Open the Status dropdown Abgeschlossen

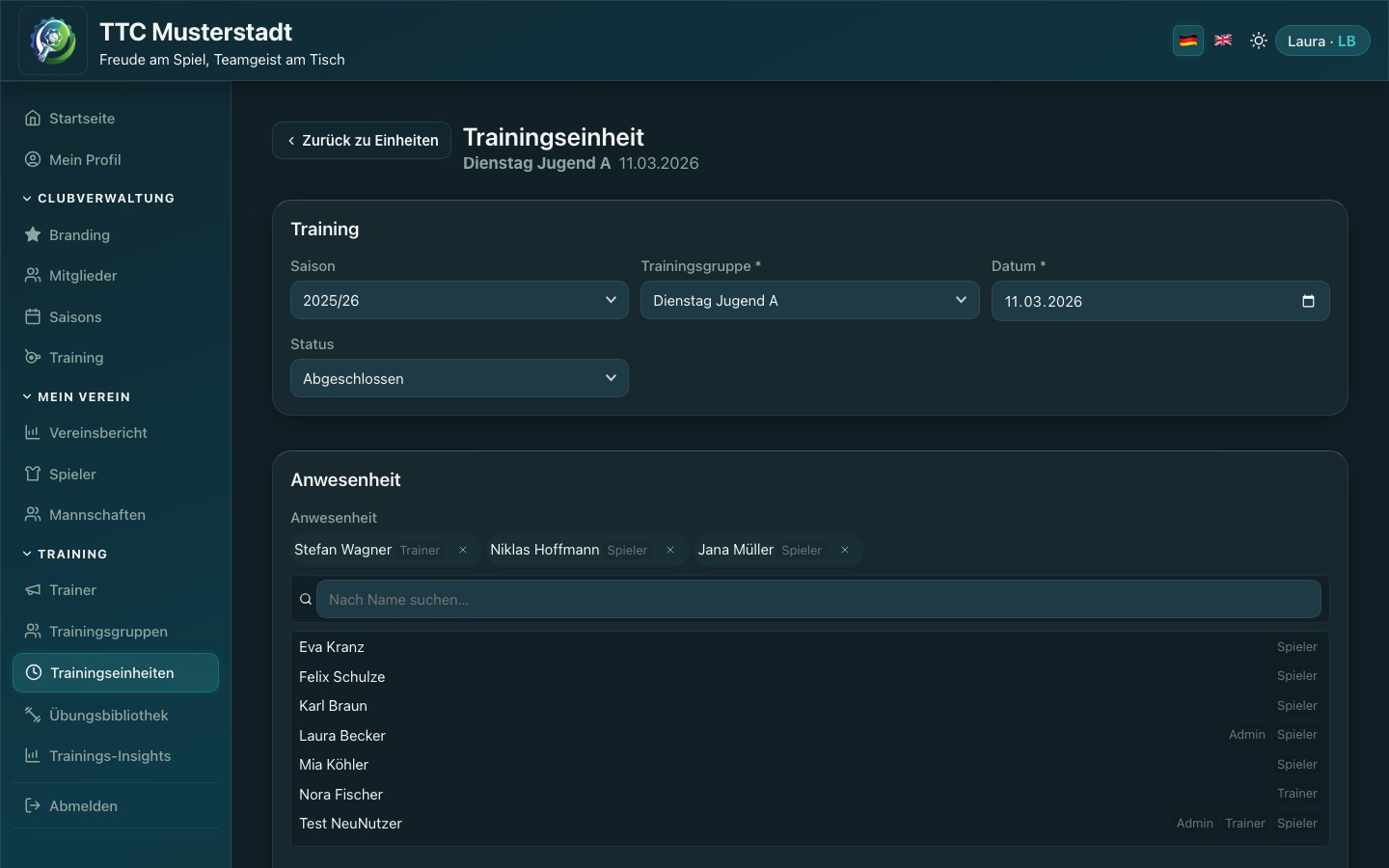[459, 379]
